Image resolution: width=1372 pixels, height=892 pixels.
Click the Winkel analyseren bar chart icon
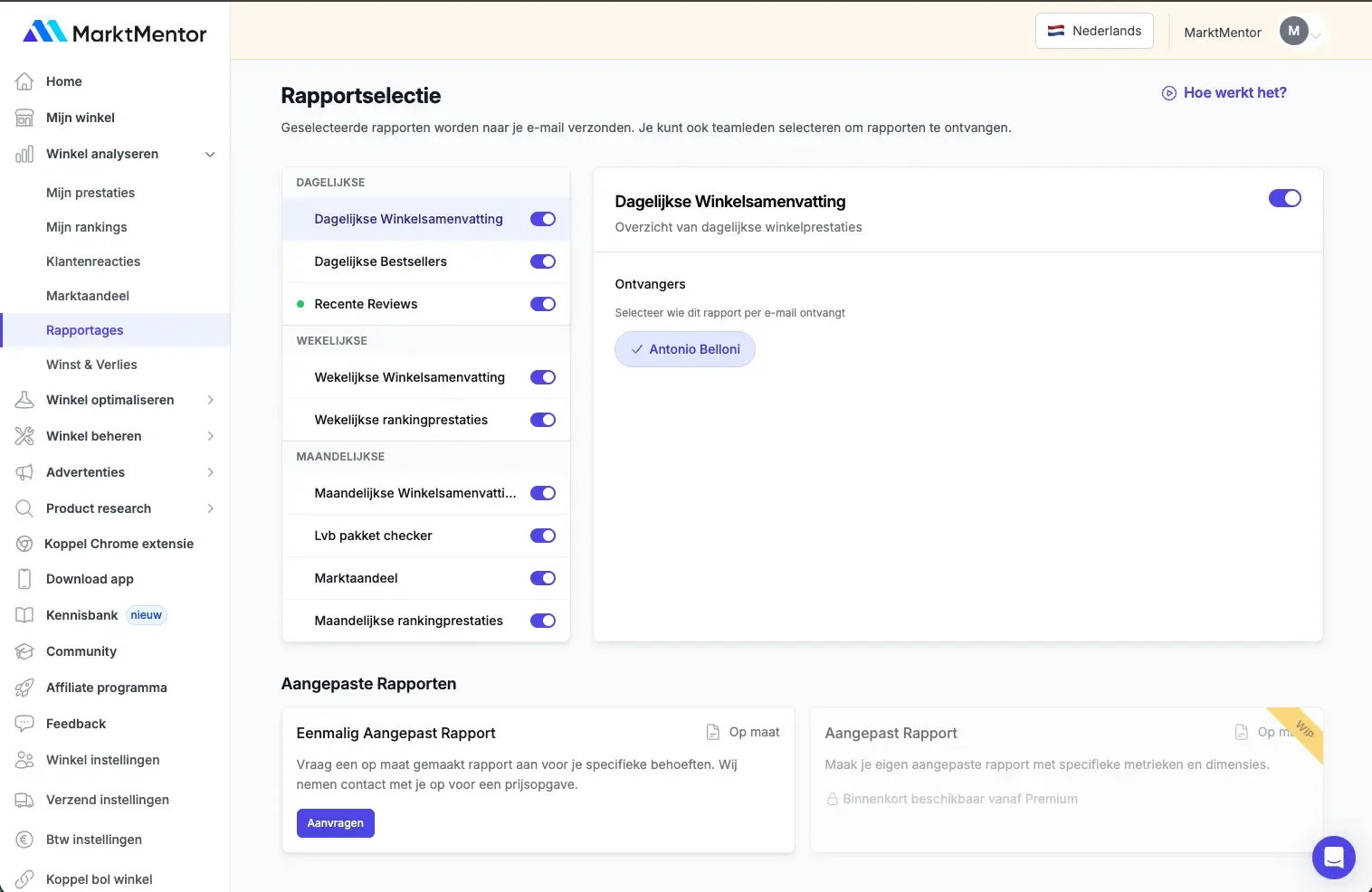click(24, 154)
